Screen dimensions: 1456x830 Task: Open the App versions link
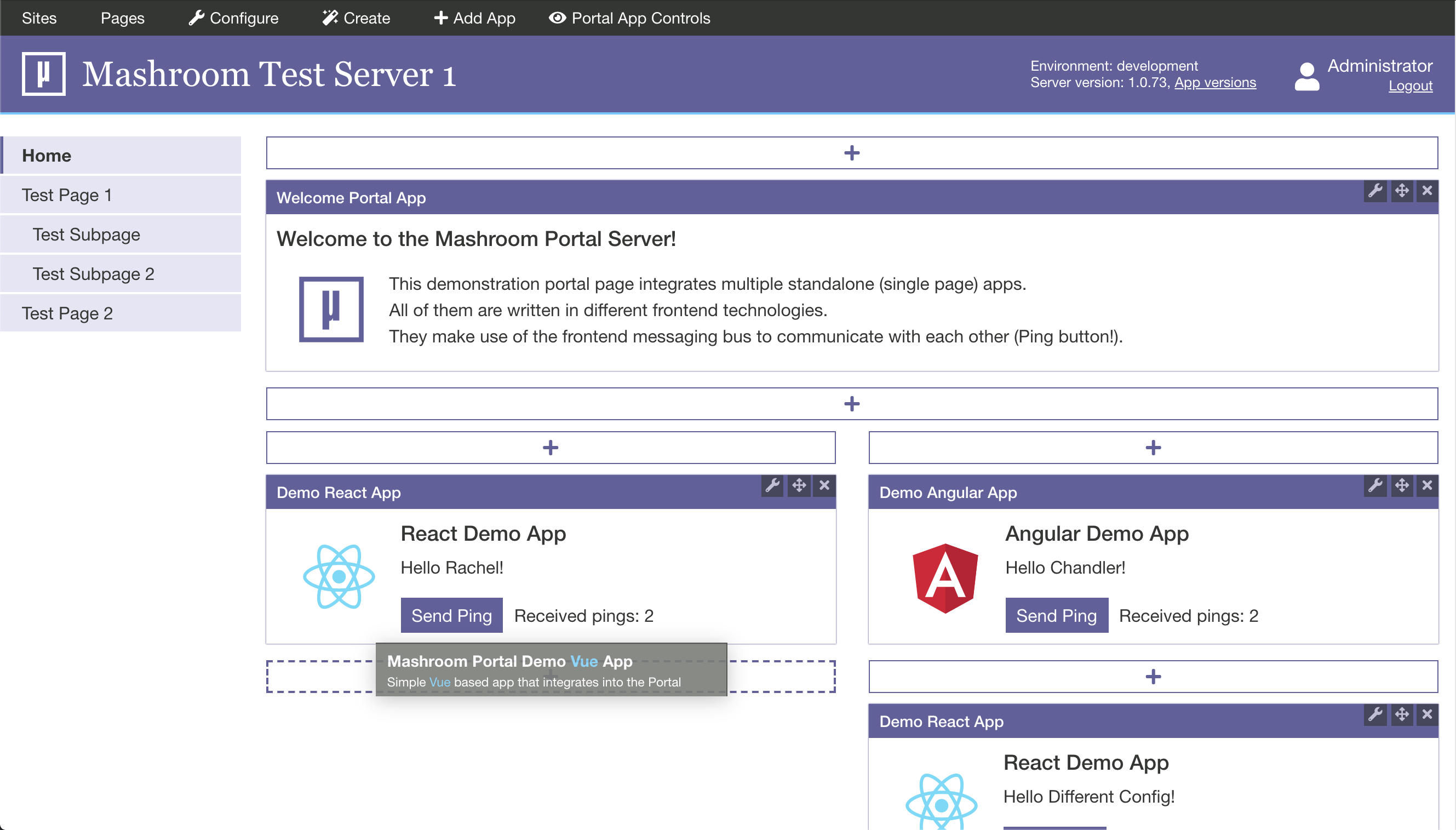click(1215, 83)
